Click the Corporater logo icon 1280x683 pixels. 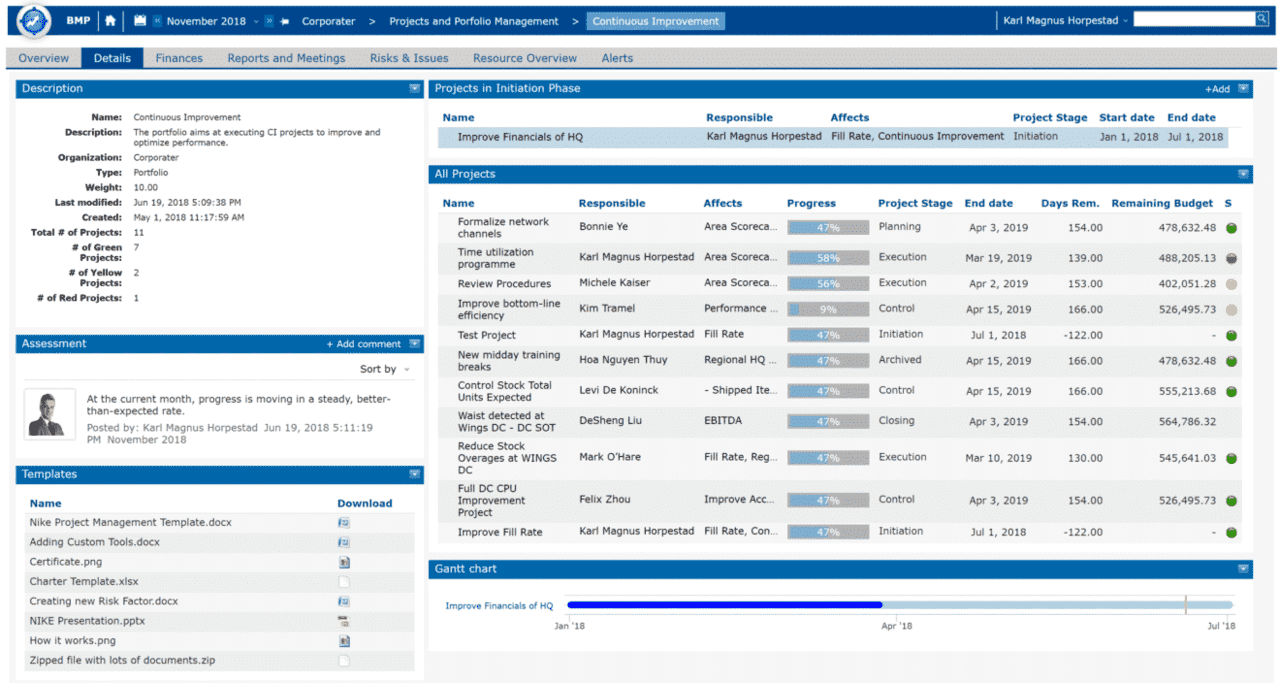[31, 21]
